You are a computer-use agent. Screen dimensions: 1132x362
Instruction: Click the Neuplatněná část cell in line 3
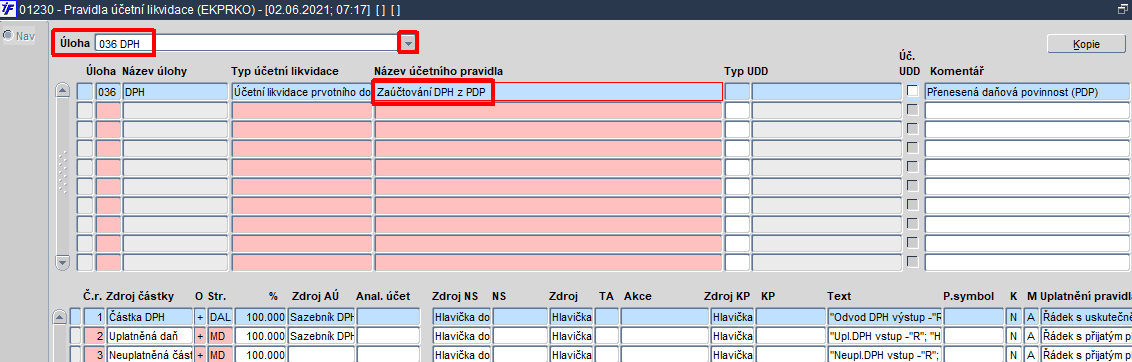coord(149,355)
